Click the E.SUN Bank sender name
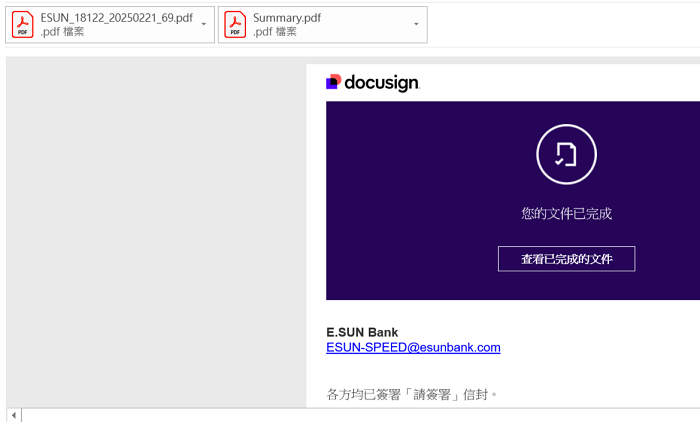 362,332
